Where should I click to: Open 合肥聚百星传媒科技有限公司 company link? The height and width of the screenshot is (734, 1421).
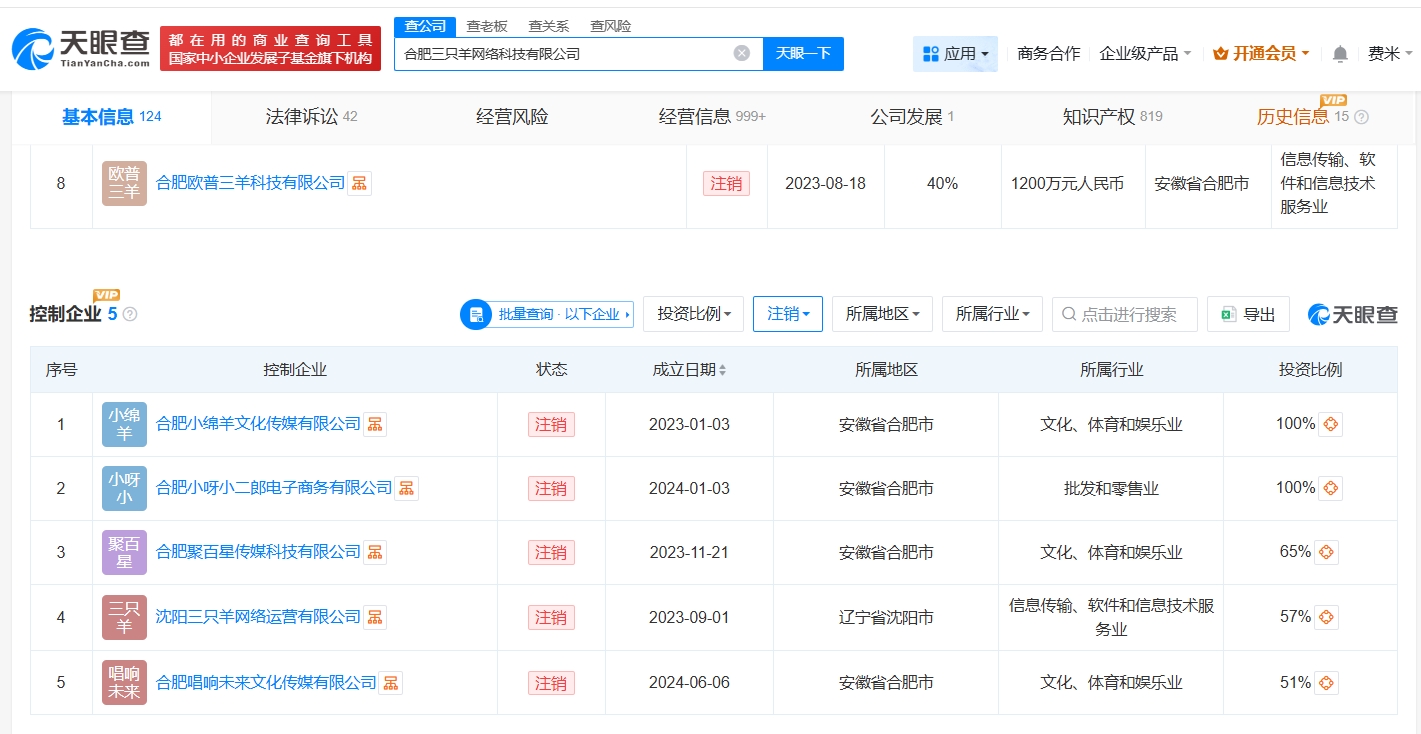(258, 552)
